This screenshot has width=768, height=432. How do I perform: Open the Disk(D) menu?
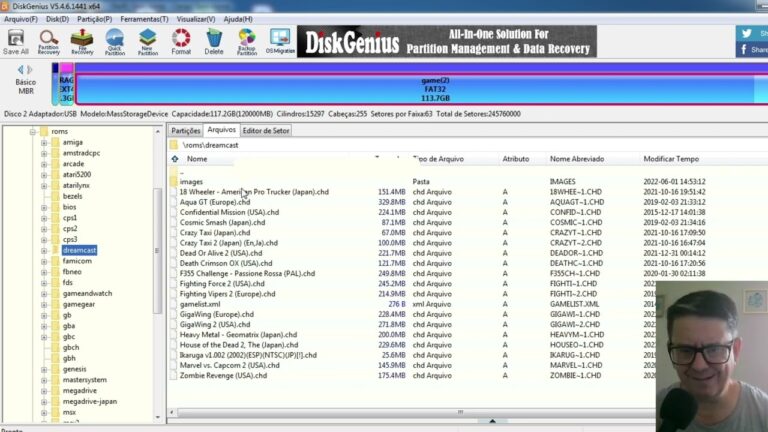57,19
